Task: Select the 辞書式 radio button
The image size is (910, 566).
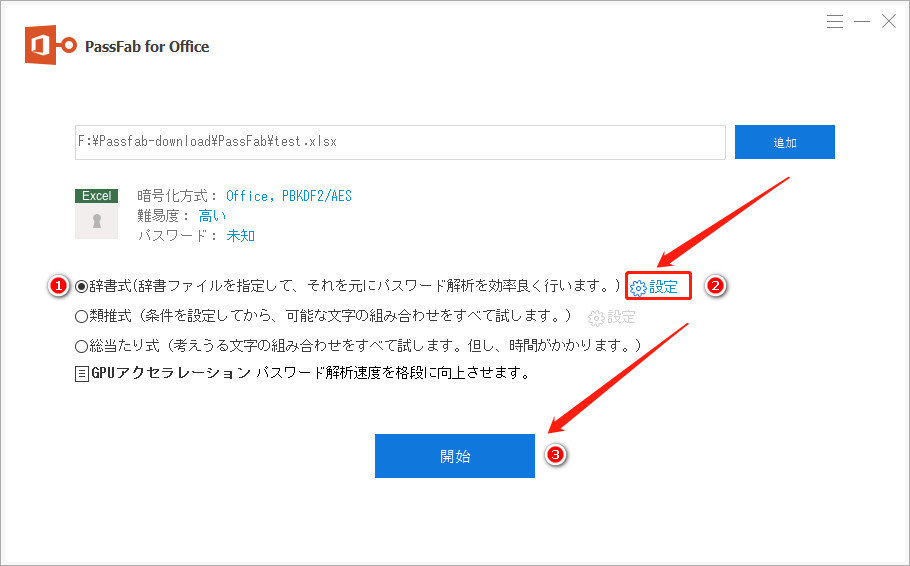Action: pos(81,286)
